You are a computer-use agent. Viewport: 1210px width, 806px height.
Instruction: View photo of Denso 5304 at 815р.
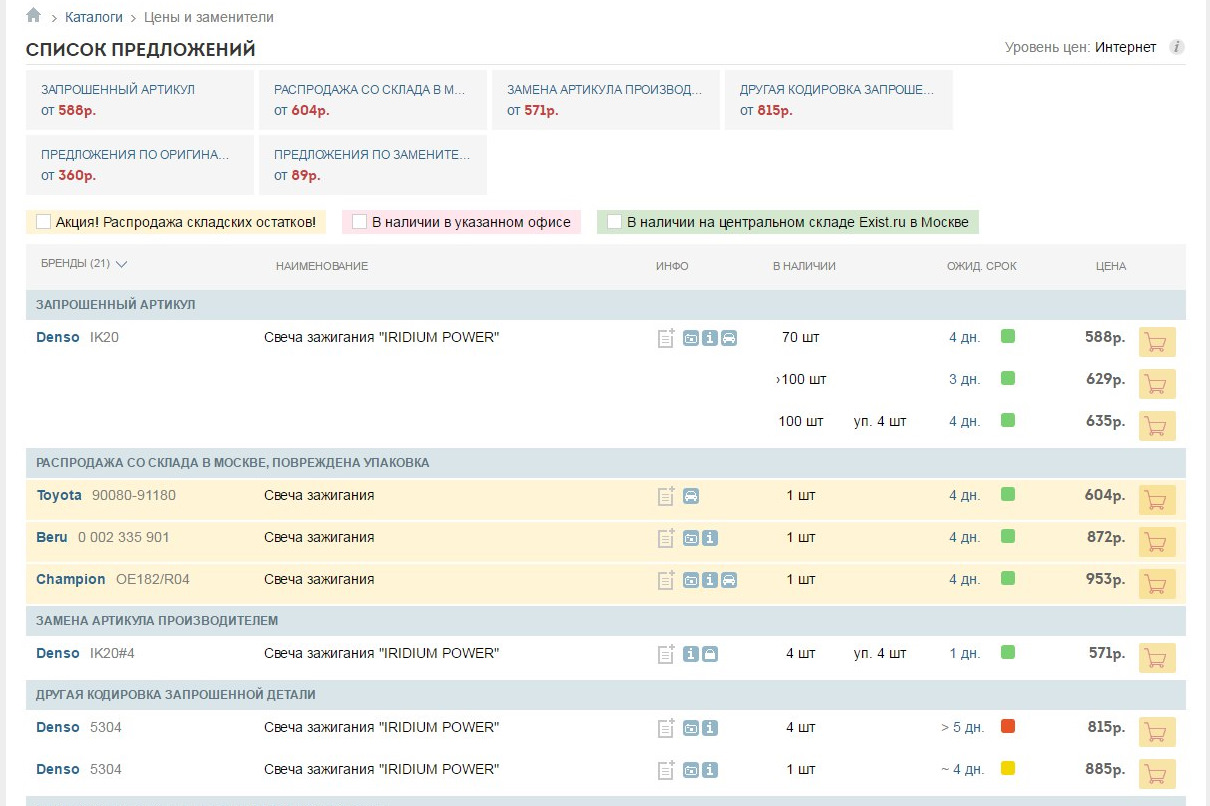pos(691,728)
